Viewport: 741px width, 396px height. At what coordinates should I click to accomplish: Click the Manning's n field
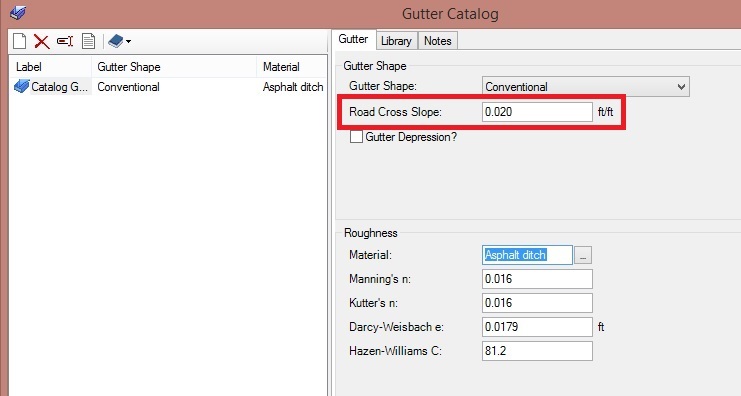point(537,279)
